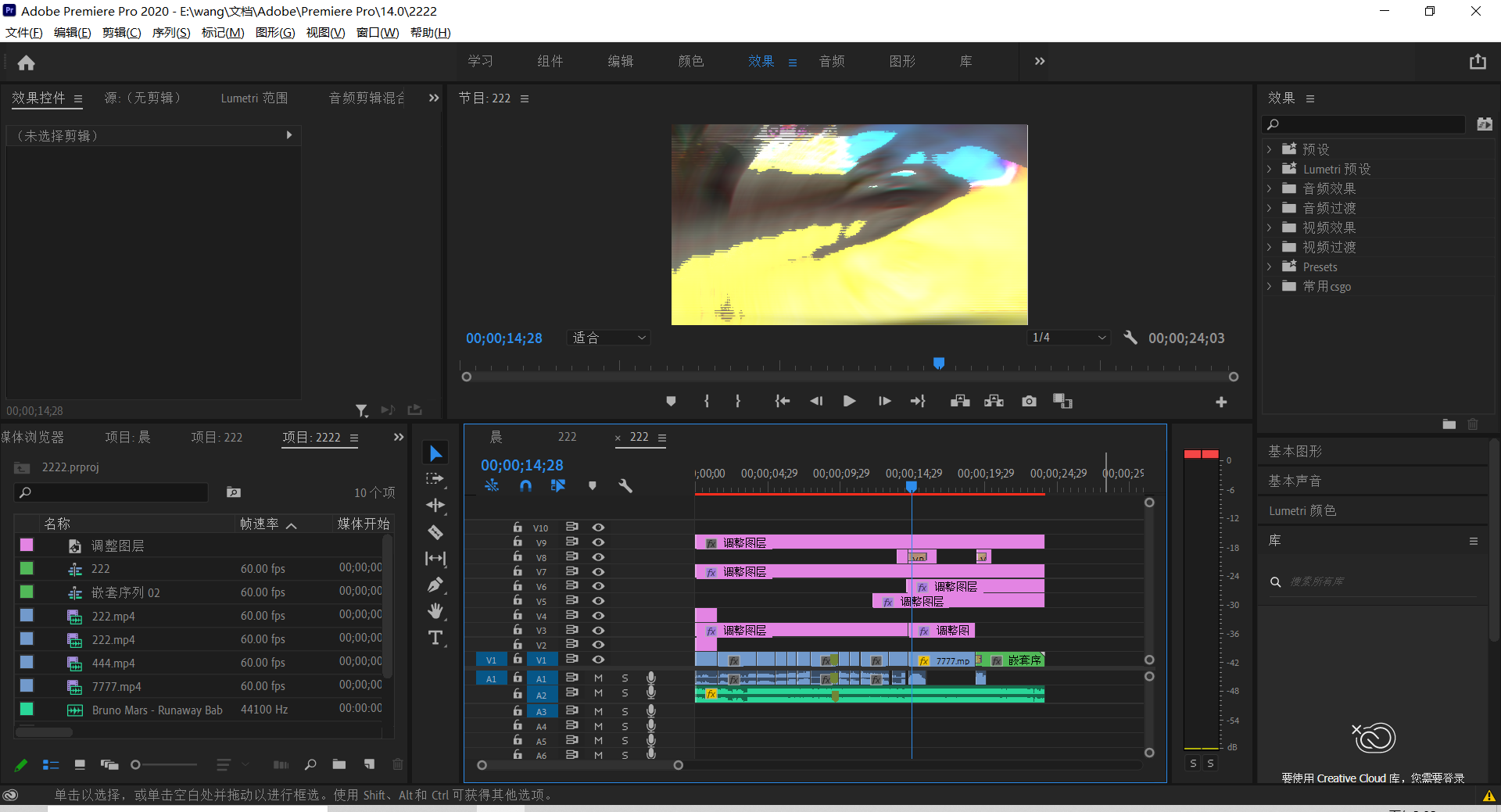Open the 序列(S) menu
1501x812 pixels.
170,33
